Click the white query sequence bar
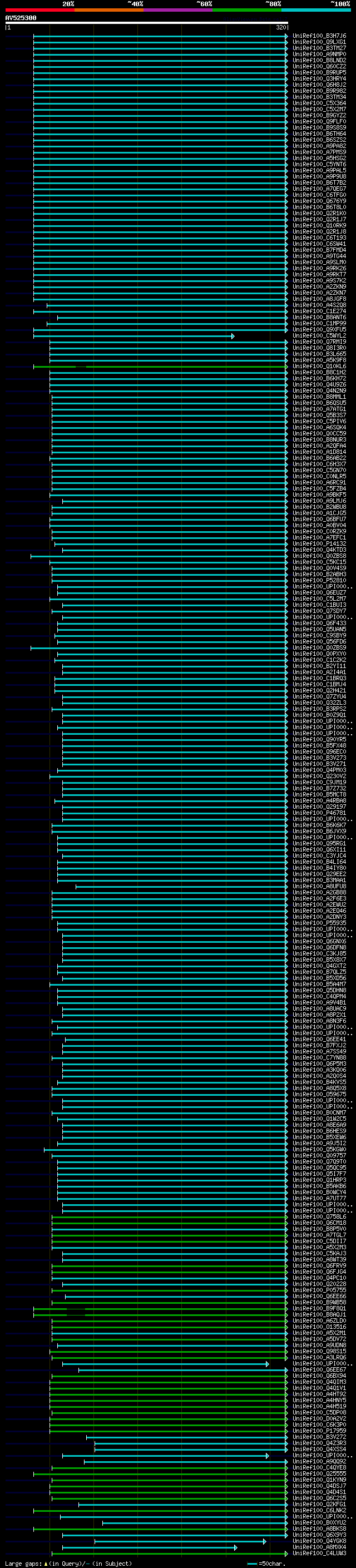 click(147, 22)
